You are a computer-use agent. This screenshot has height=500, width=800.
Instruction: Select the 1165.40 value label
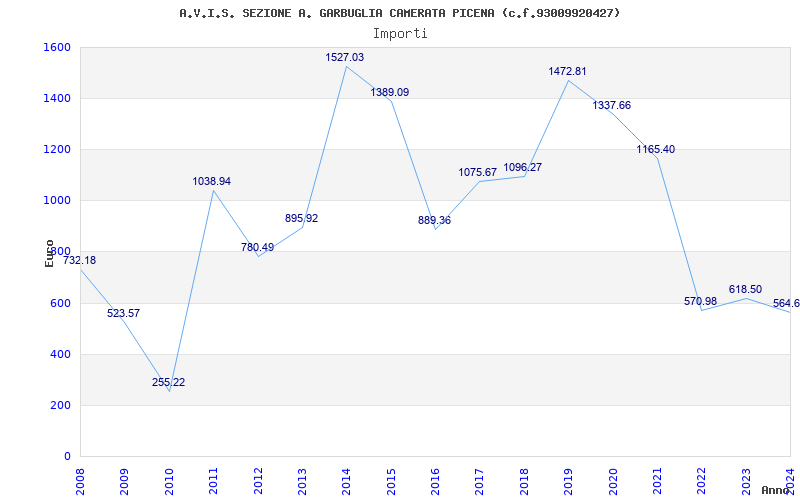pos(656,149)
